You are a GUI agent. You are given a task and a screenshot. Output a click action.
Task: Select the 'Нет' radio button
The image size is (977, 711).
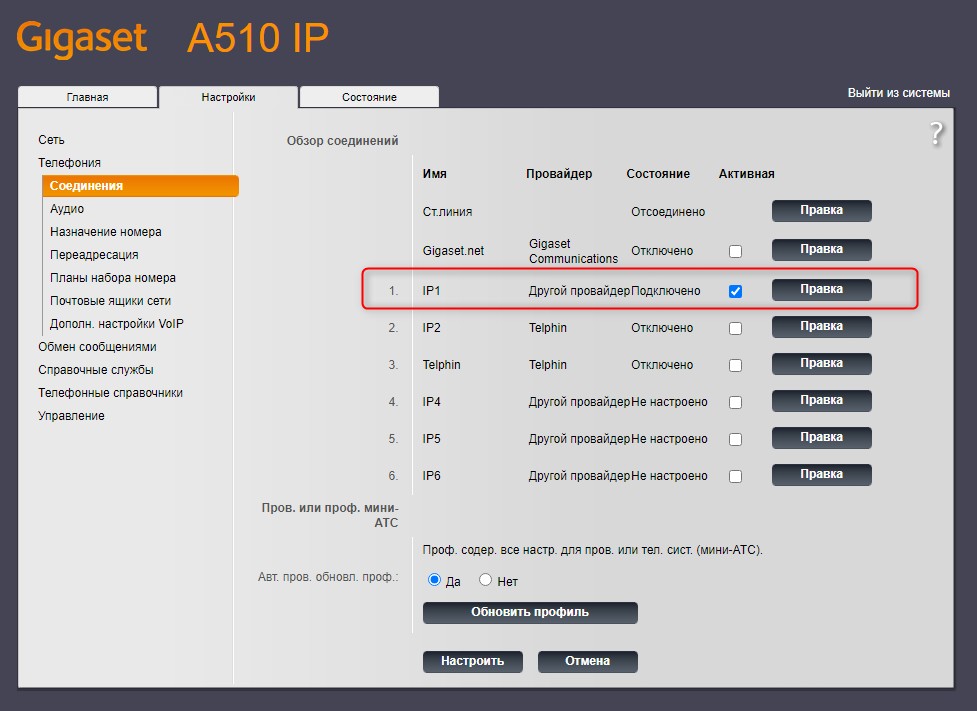[x=485, y=580]
